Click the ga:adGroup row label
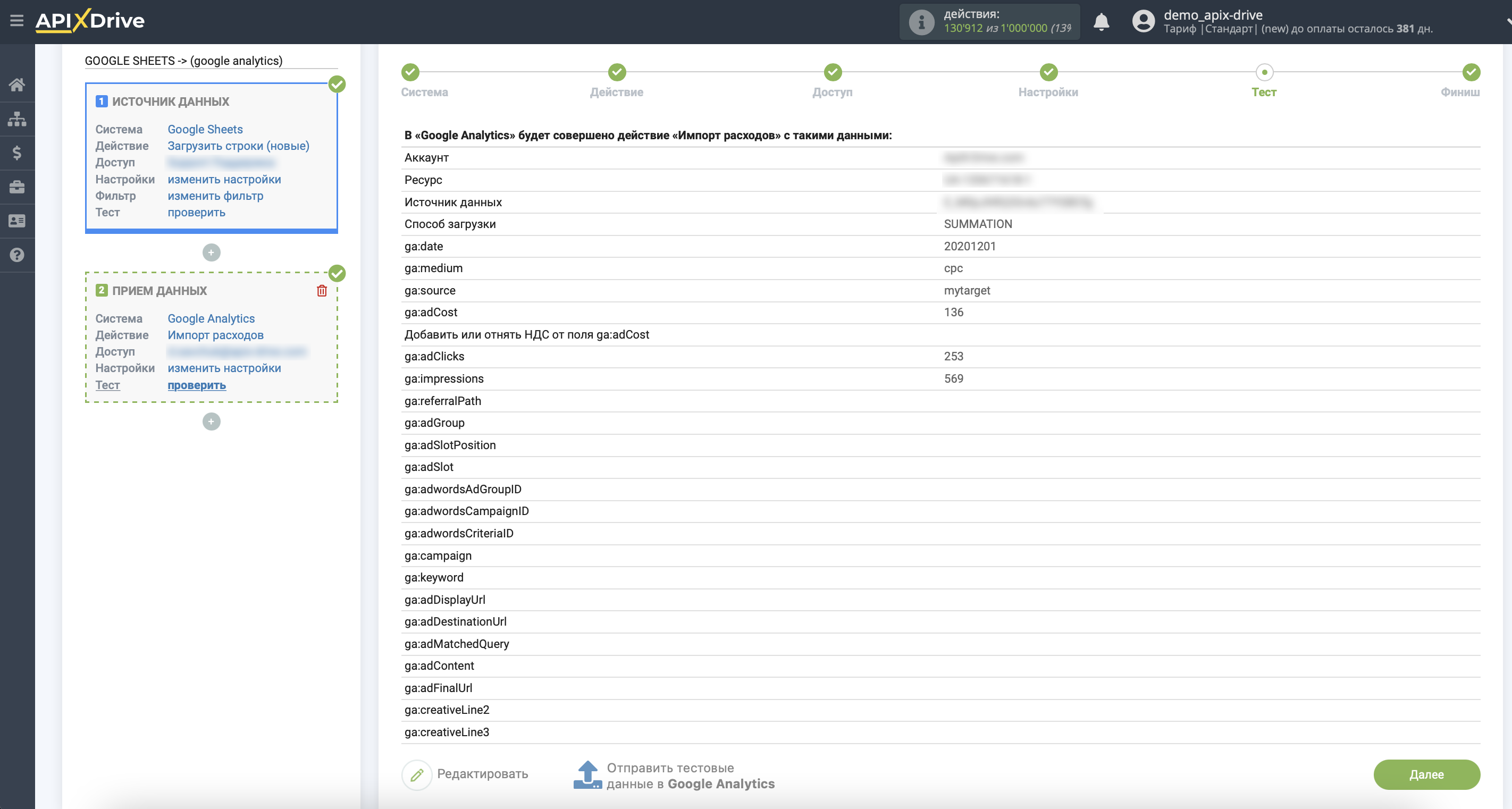This screenshot has height=809, width=1512. (x=434, y=423)
